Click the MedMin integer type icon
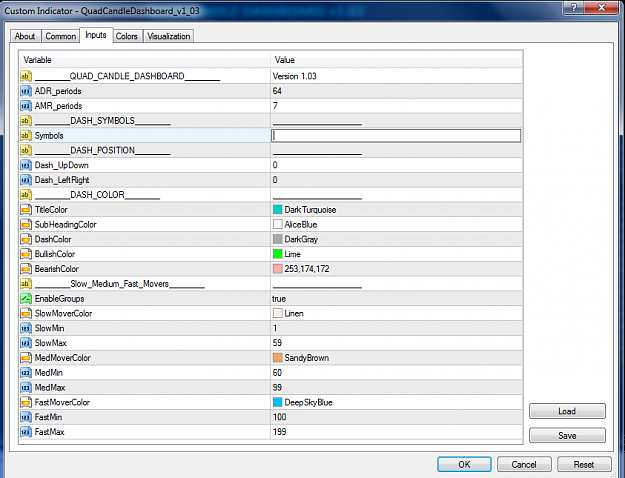 click(26, 373)
